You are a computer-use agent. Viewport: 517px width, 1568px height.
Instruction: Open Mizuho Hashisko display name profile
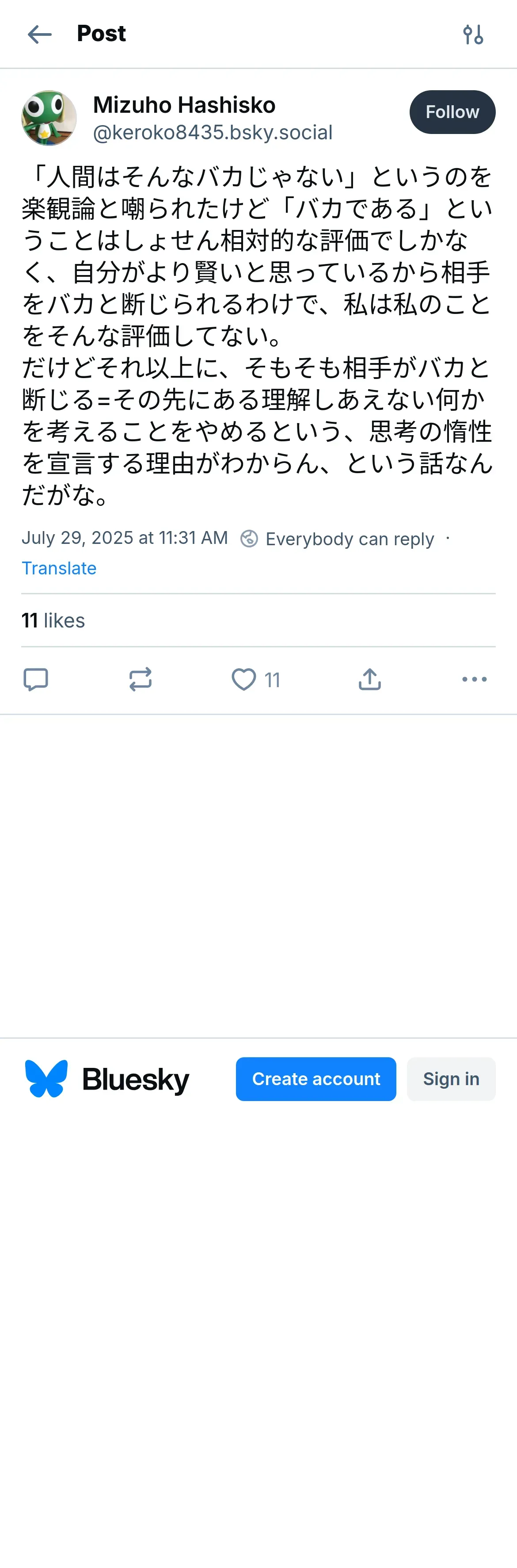point(184,105)
